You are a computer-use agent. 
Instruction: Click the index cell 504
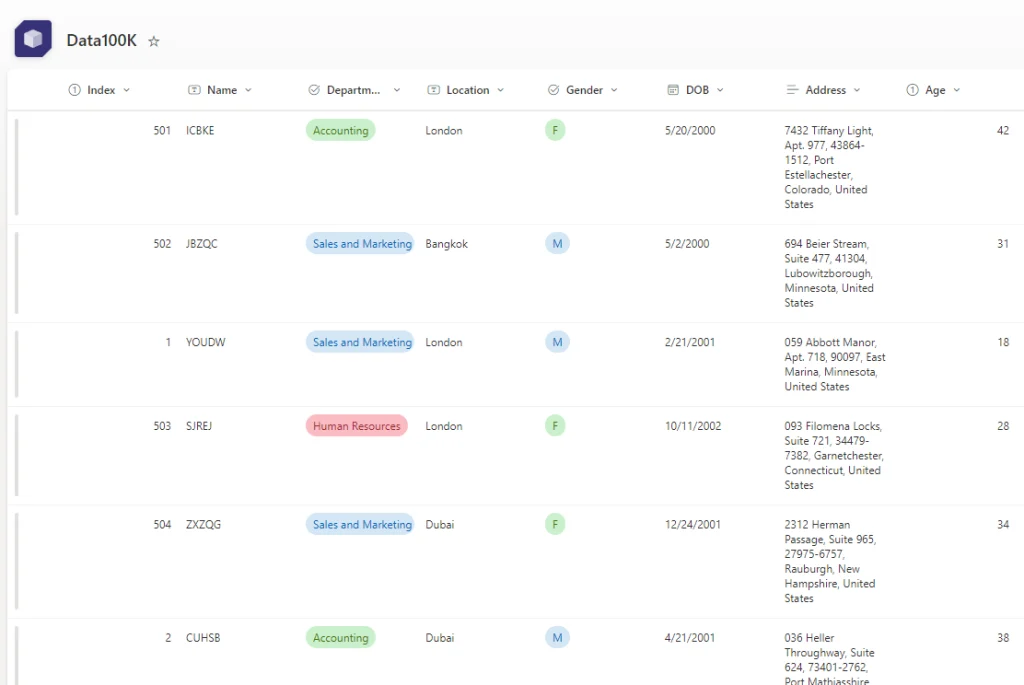click(x=162, y=524)
